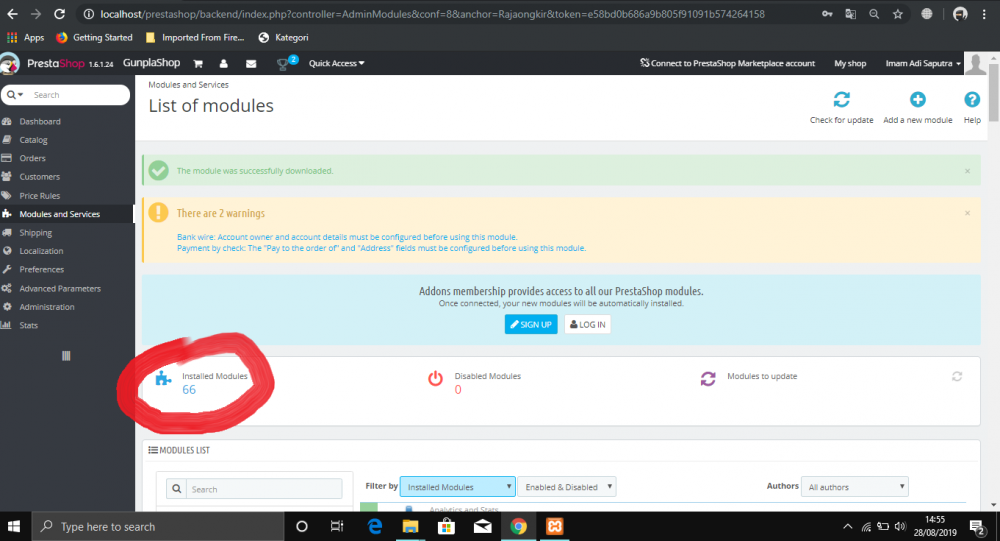1000x541 pixels.
Task: Open Preferences in the sidebar
Action: coord(41,270)
